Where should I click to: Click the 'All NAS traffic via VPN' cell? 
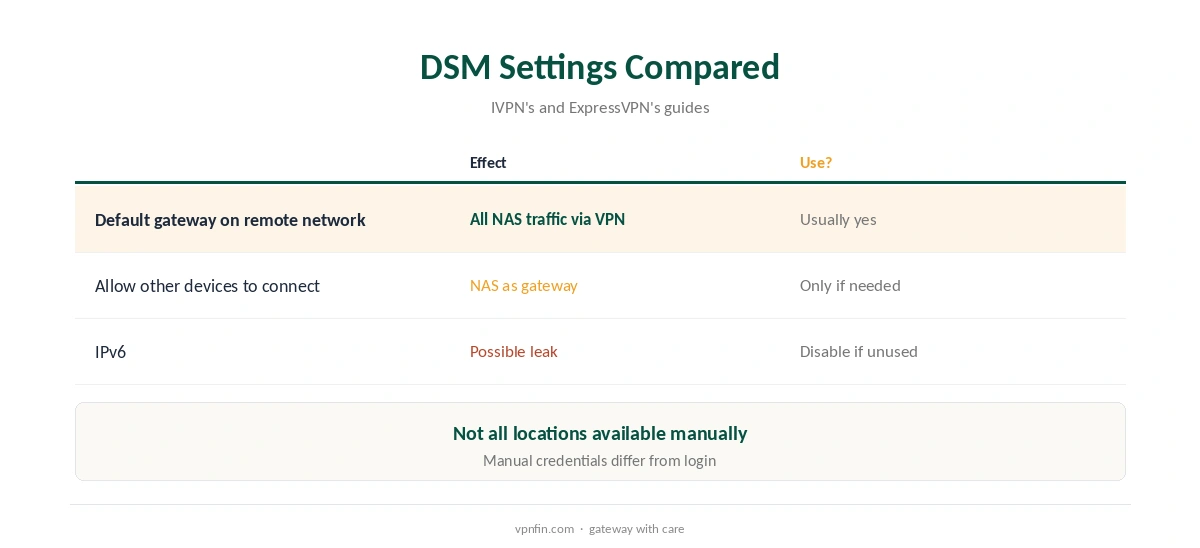coord(548,219)
